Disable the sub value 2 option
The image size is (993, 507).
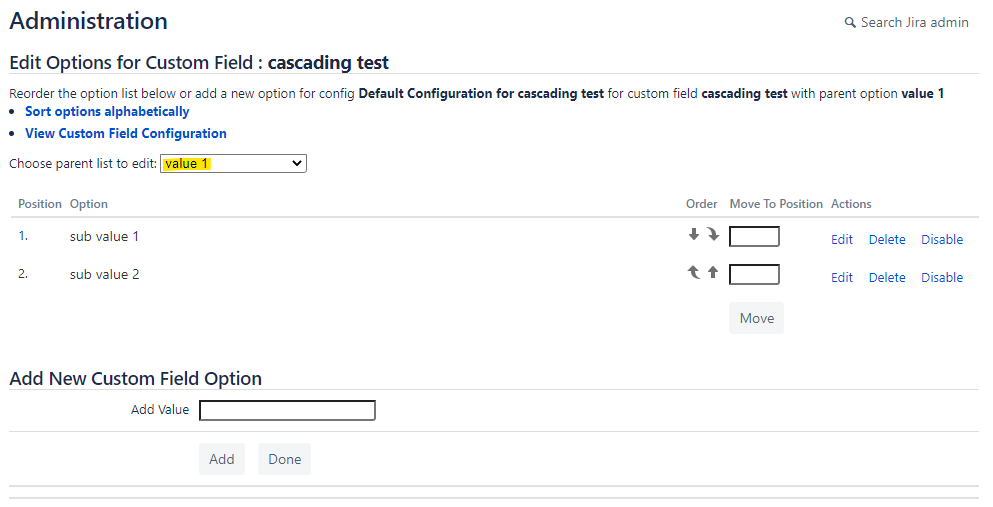942,278
